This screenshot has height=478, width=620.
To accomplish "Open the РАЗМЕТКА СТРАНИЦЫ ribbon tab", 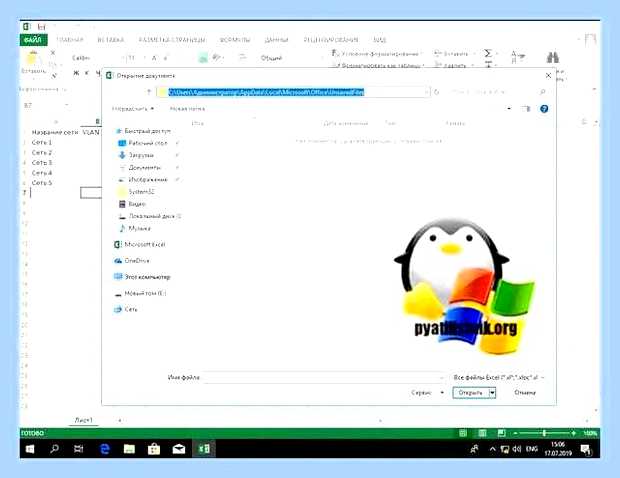I will point(172,40).
